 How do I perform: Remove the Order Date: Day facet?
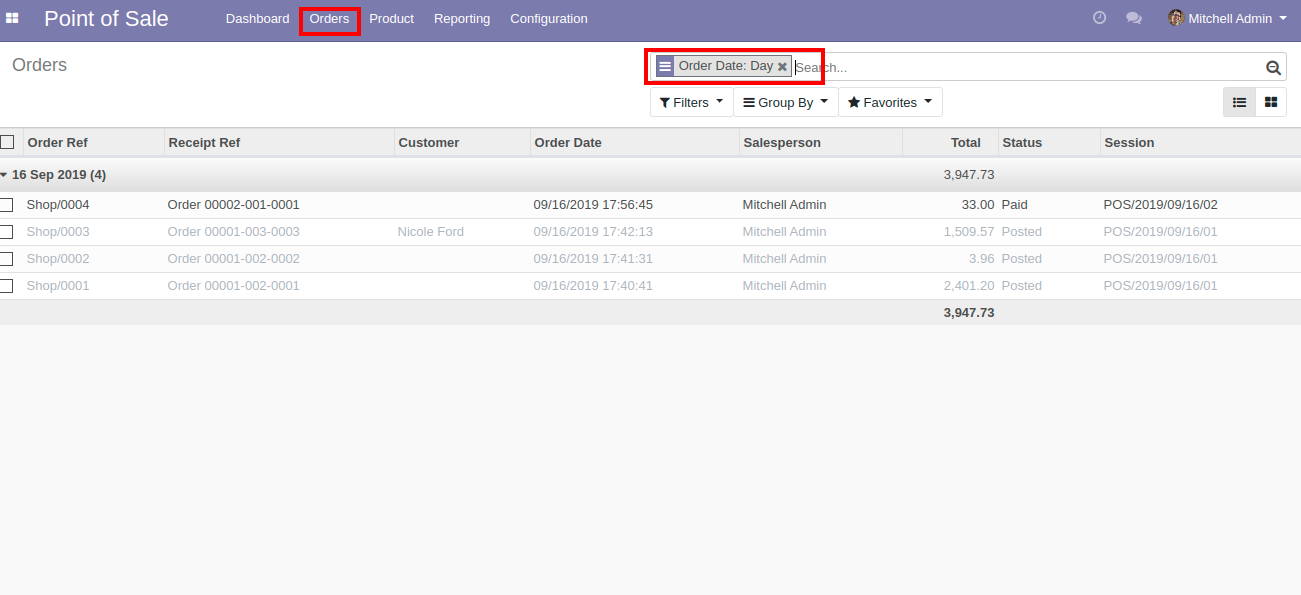pos(782,67)
